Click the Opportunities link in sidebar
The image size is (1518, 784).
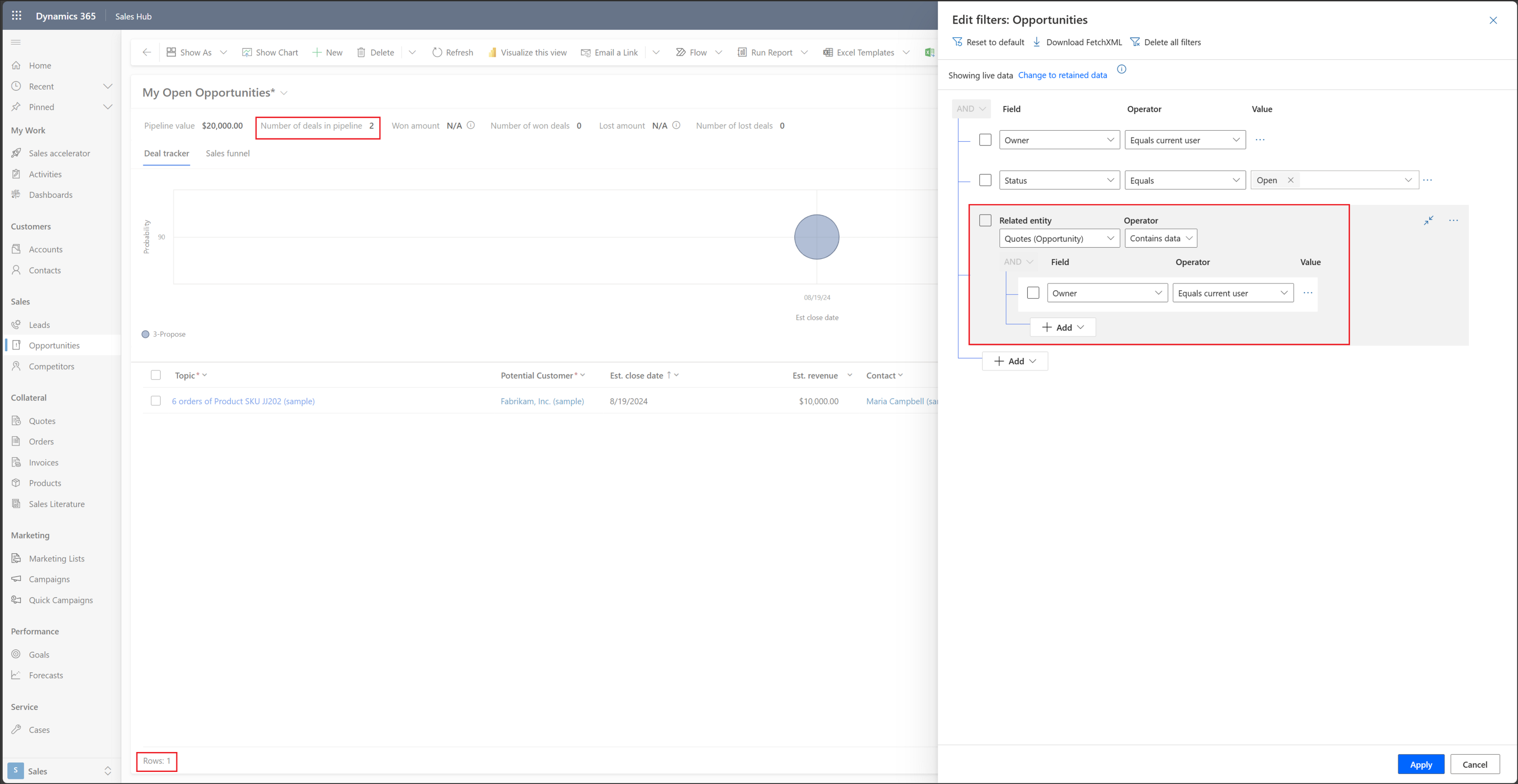point(54,345)
